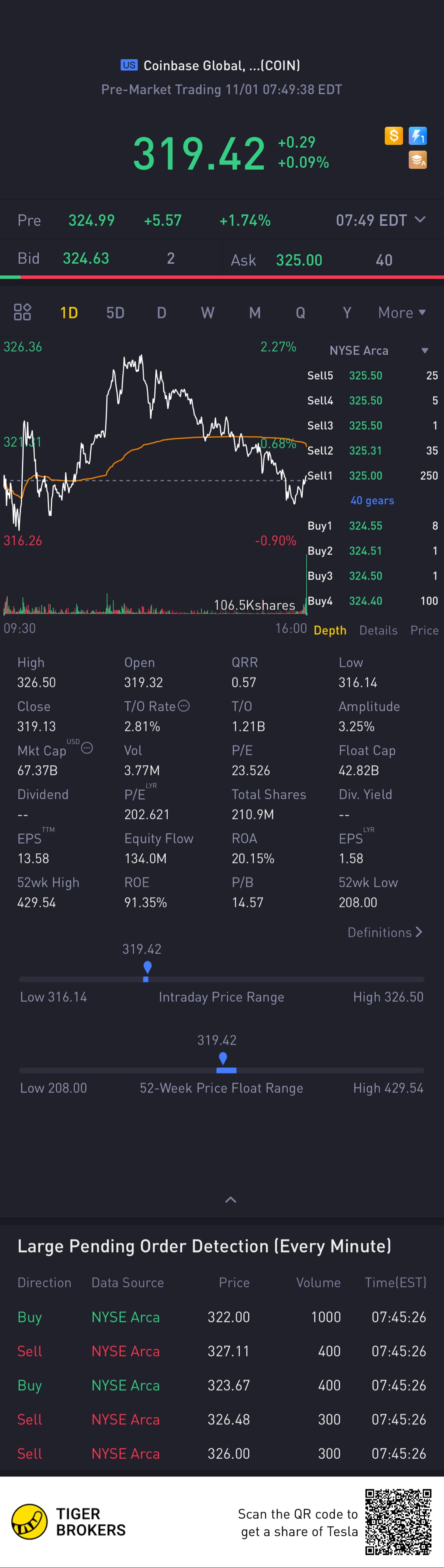Tap the Sell1 325.00 row
The width and height of the screenshot is (444, 1568).
coord(372,475)
